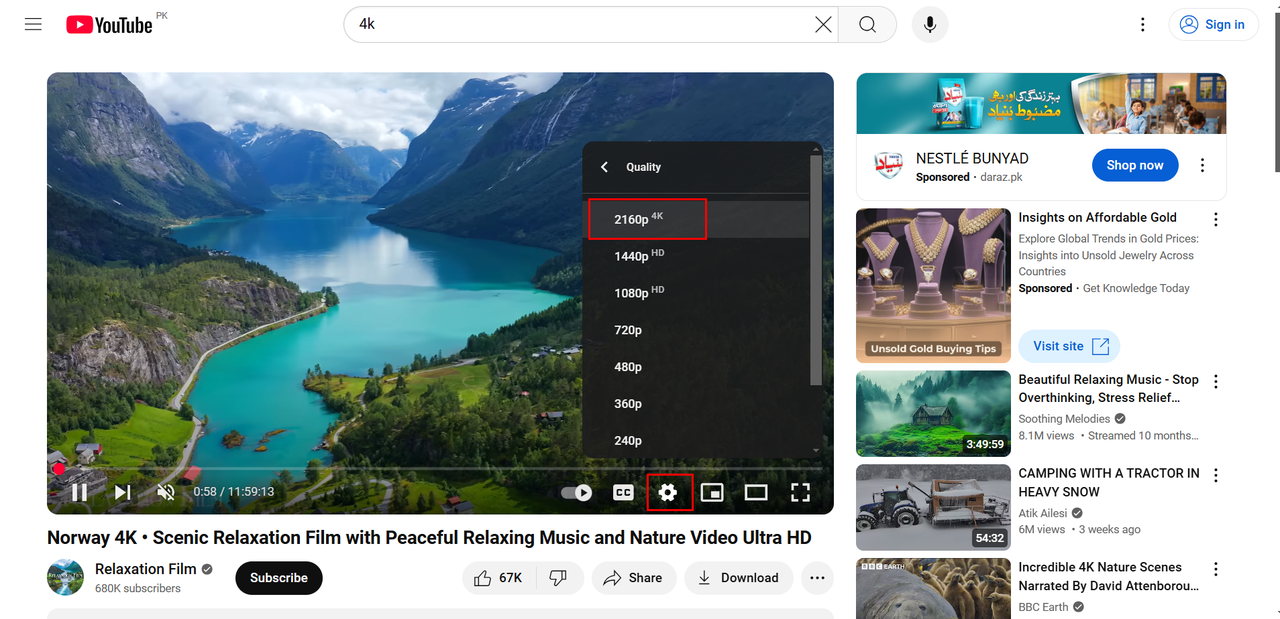This screenshot has width=1280, height=619.
Task: Select 240p quality
Action: point(696,441)
